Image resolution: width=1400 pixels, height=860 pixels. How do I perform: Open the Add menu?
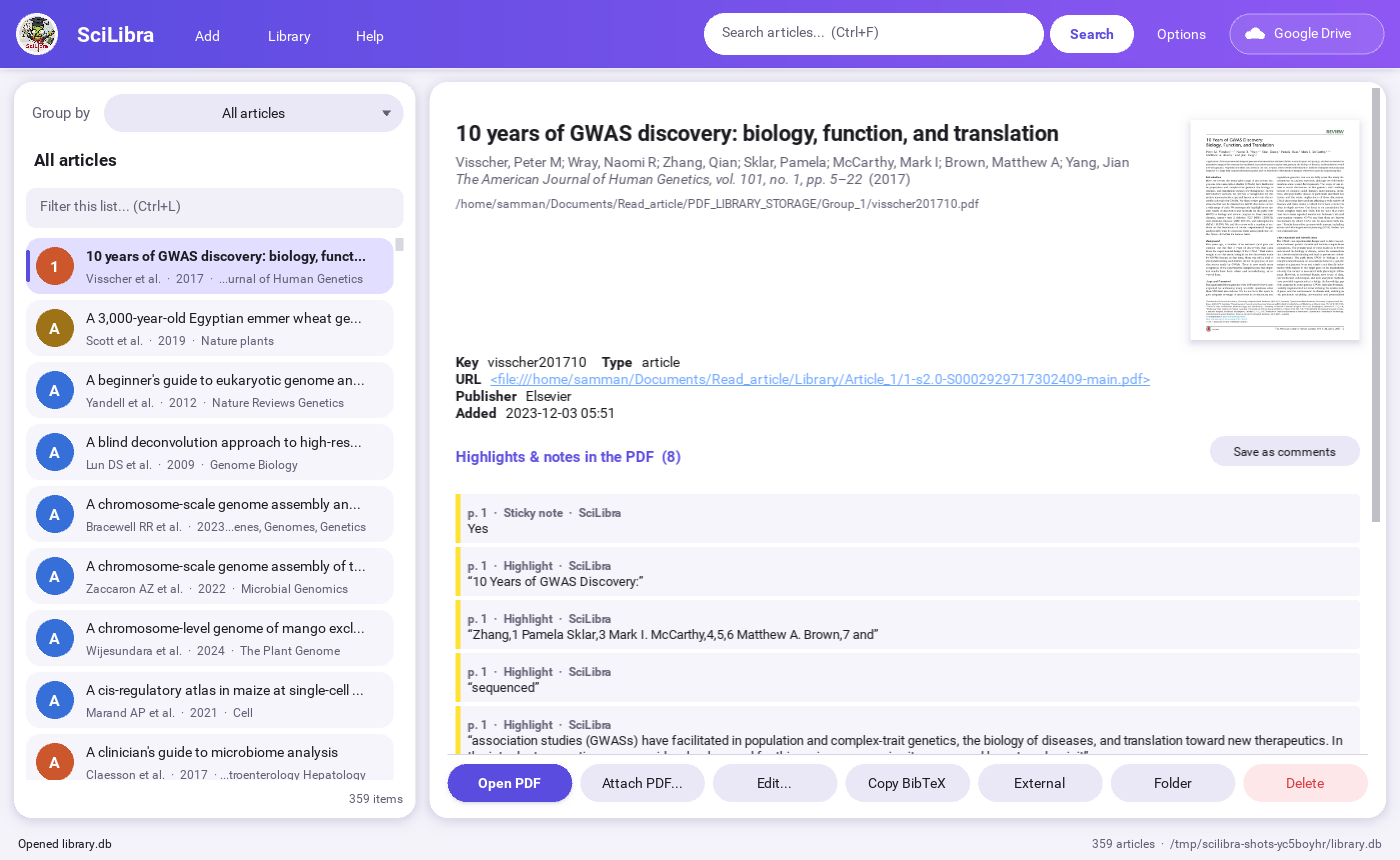[x=207, y=36]
